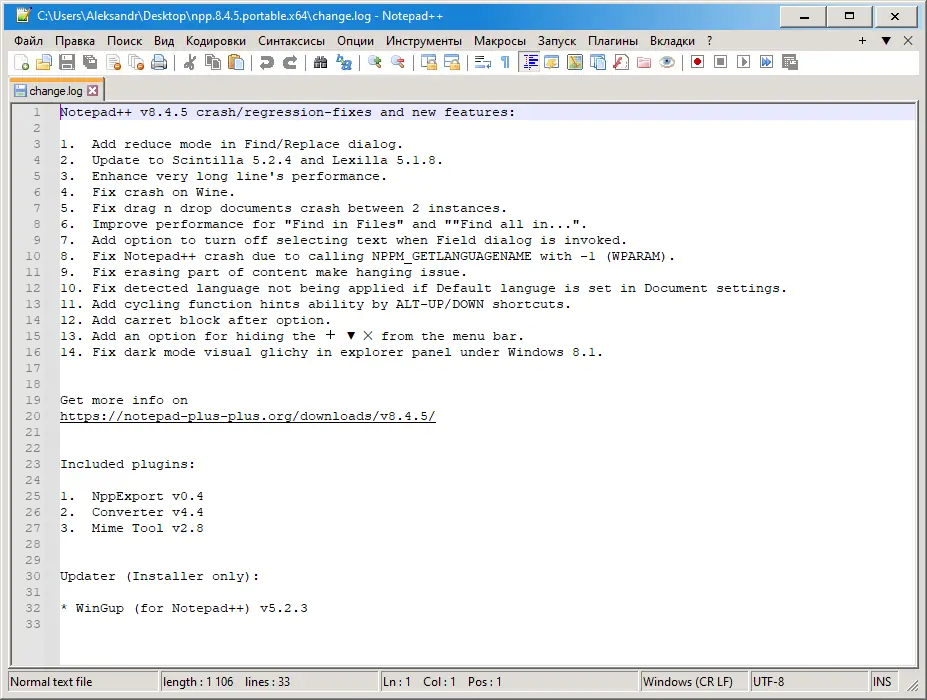Redo action with toolbar arrow
The image size is (927, 700).
pyautogui.click(x=289, y=62)
